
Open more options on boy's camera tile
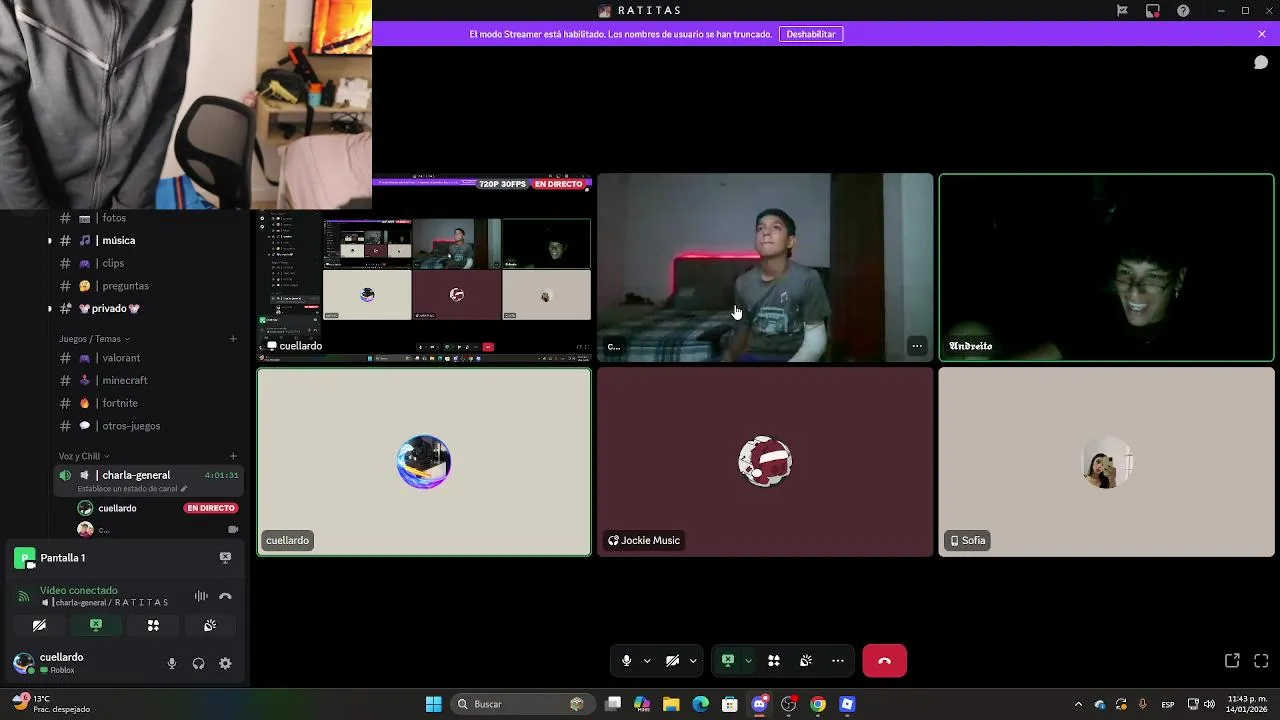click(917, 346)
